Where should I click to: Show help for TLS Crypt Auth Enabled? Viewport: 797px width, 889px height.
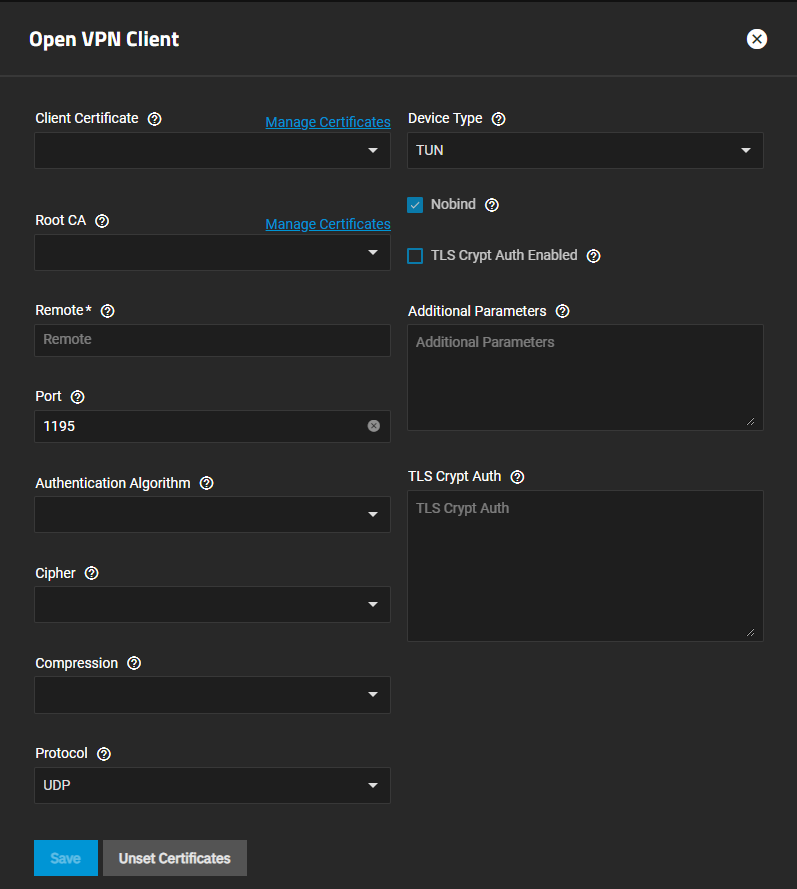tap(593, 256)
